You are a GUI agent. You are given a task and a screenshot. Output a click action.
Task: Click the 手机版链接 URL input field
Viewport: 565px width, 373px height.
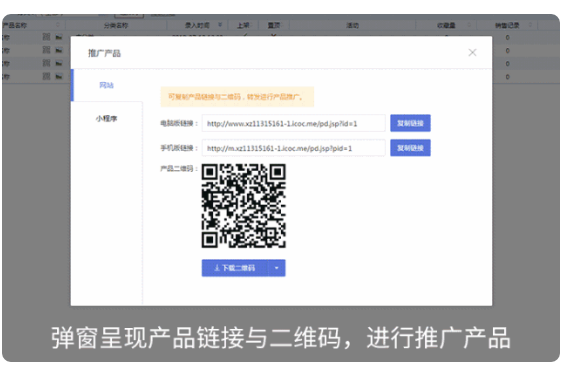tap(293, 148)
